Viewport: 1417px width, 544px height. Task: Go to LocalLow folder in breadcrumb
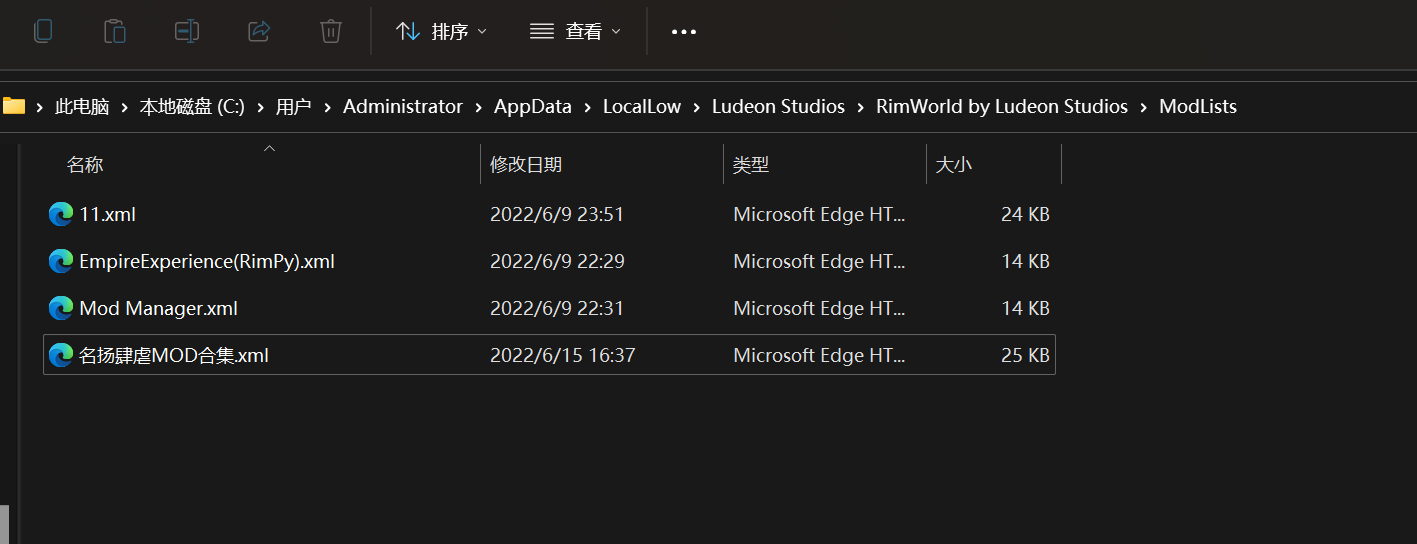click(642, 106)
